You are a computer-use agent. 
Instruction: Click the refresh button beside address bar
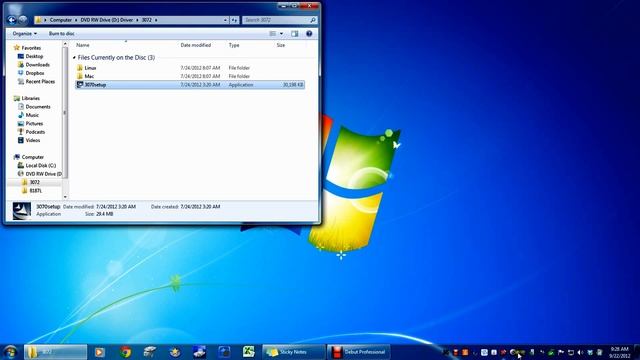point(234,20)
